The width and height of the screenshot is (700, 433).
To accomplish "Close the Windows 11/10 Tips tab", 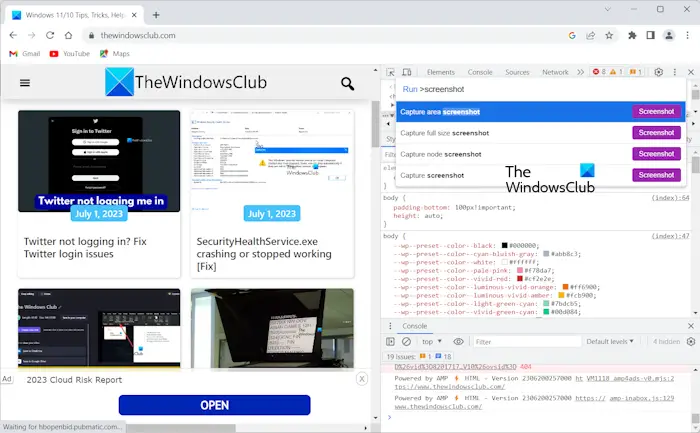I will click(134, 15).
